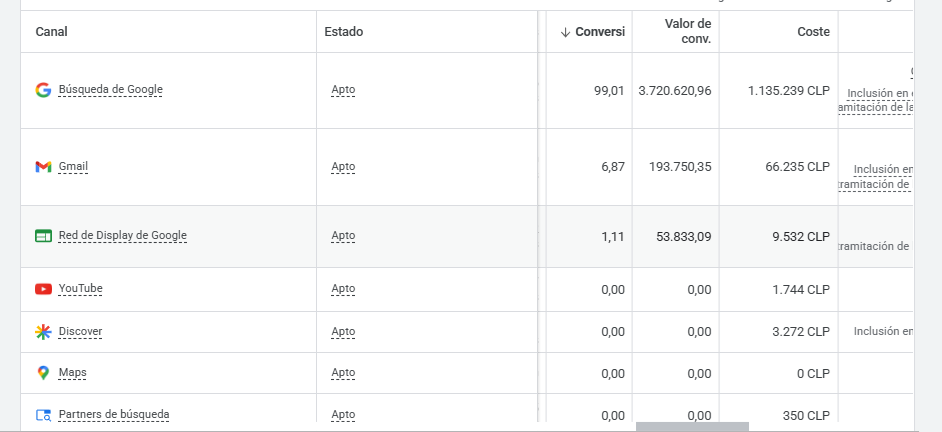Open the Gmail channel link
Image resolution: width=942 pixels, height=432 pixels.
pyautogui.click(x=73, y=167)
